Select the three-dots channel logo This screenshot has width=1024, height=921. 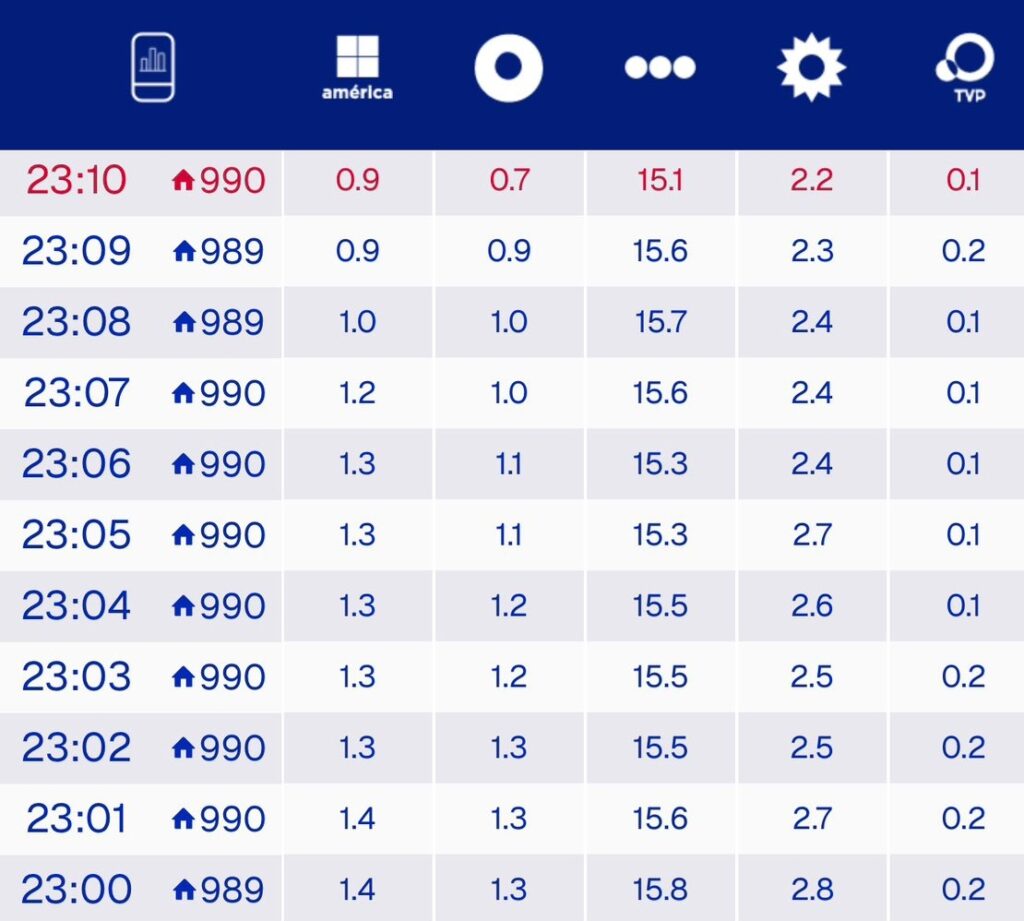coord(660,68)
